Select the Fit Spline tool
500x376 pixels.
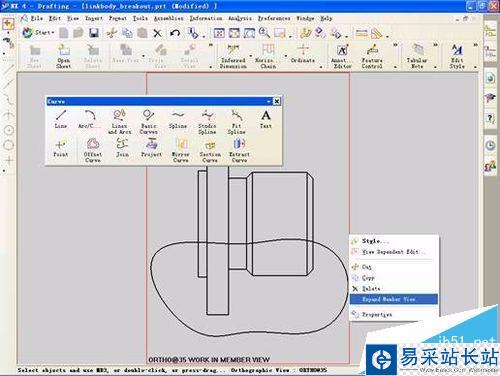point(236,122)
